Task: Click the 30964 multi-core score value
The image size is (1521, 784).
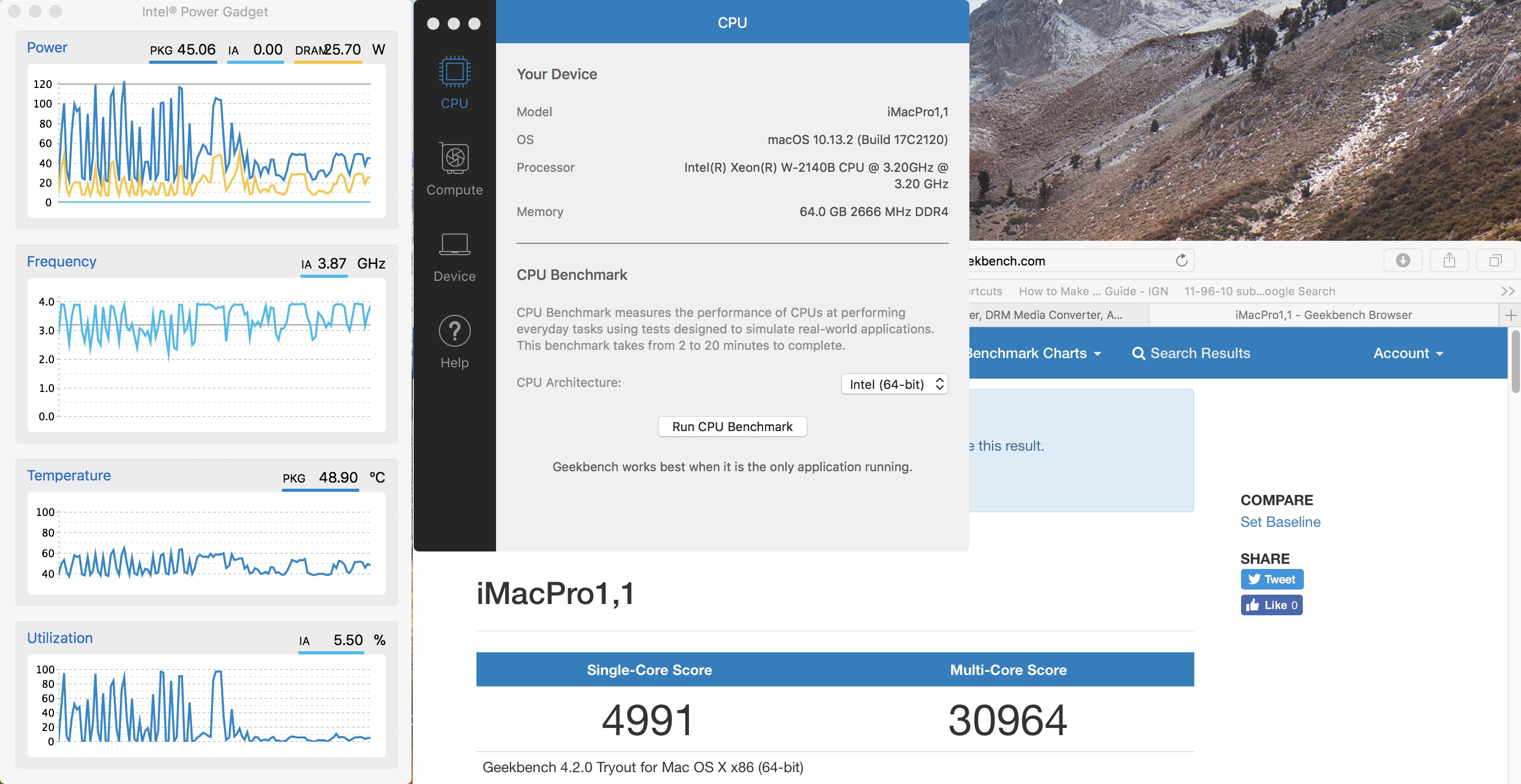Action: point(1007,720)
